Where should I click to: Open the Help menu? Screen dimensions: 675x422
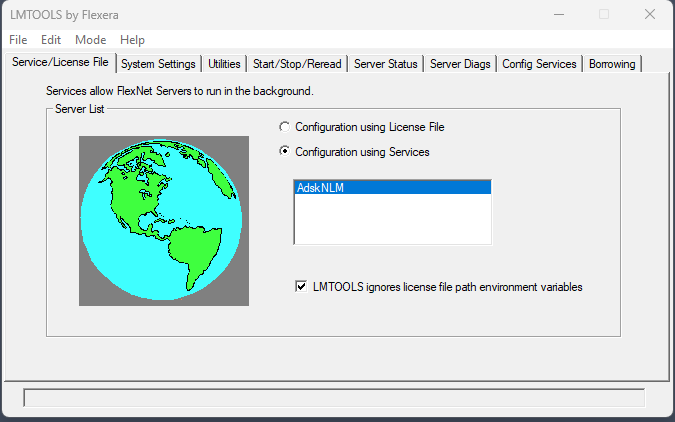point(132,40)
